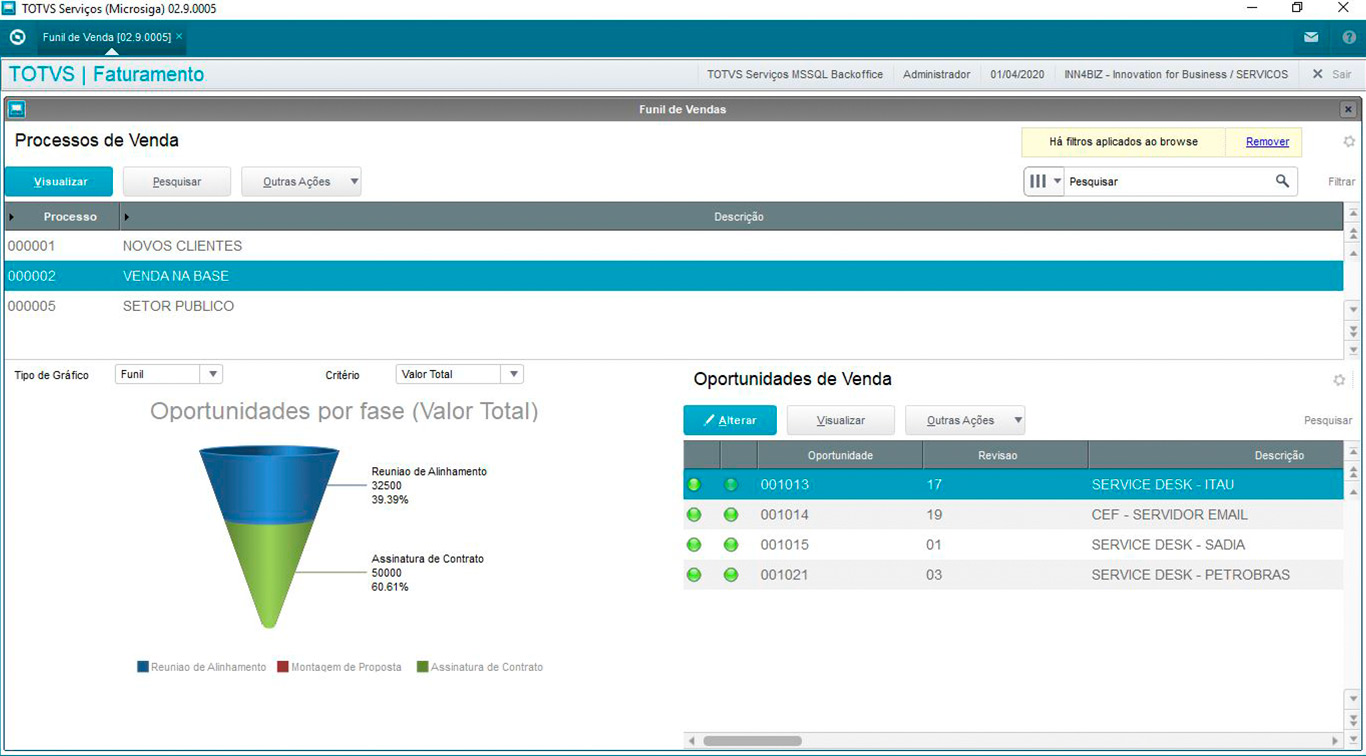The image size is (1366, 756).
Task: Click scroll-right arrow of opportunities horizontal scrollbar
Action: click(x=1336, y=741)
